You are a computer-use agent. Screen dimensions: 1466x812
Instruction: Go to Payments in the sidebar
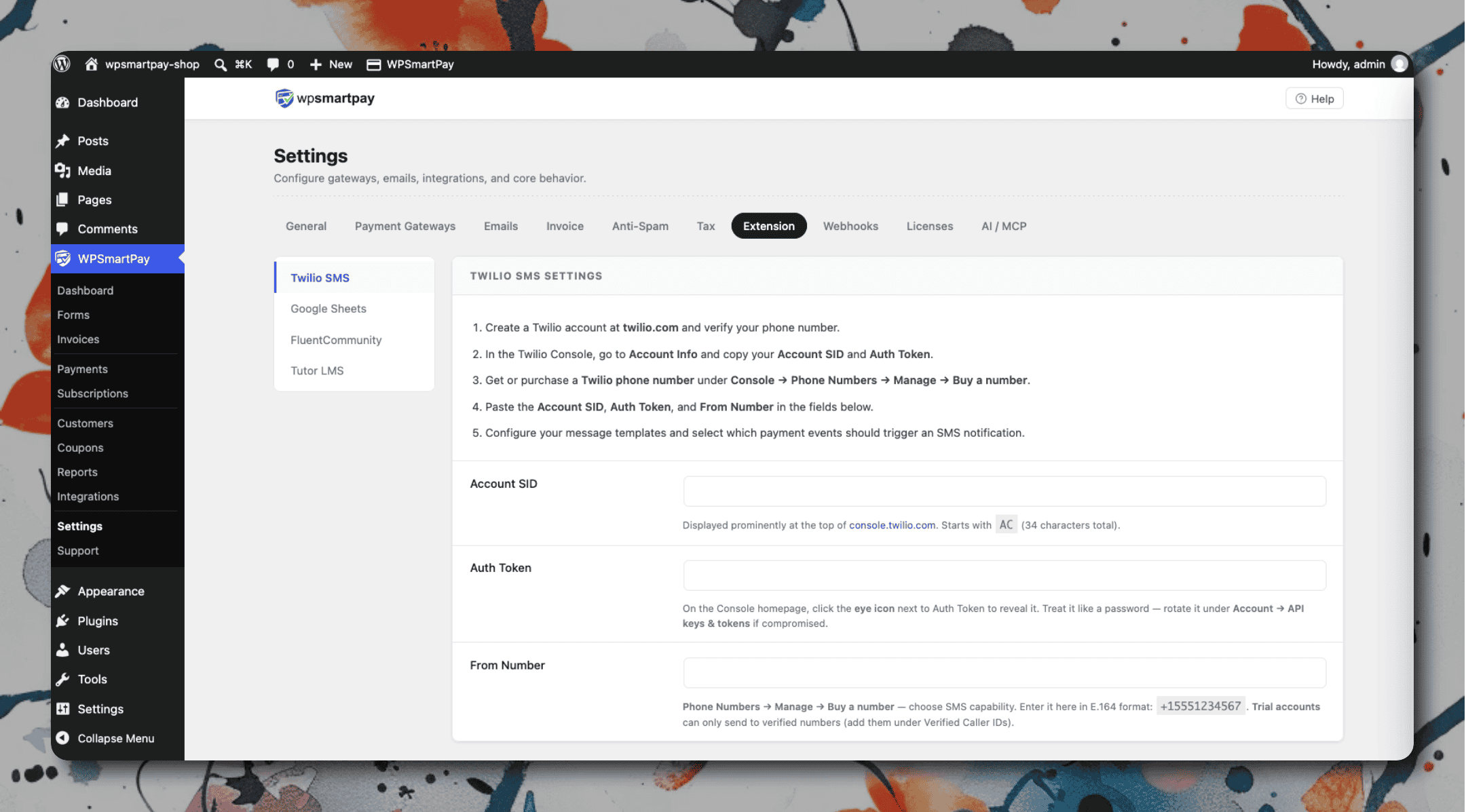[82, 369]
